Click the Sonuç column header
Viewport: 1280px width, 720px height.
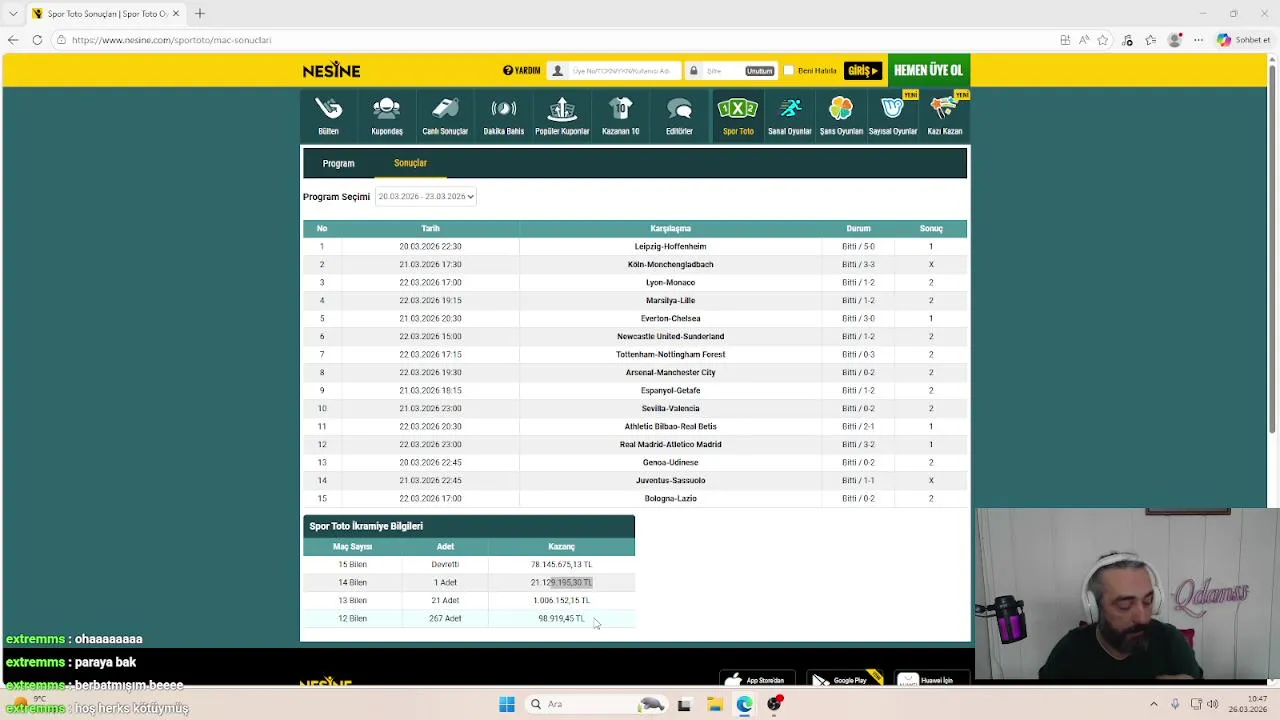click(x=931, y=228)
